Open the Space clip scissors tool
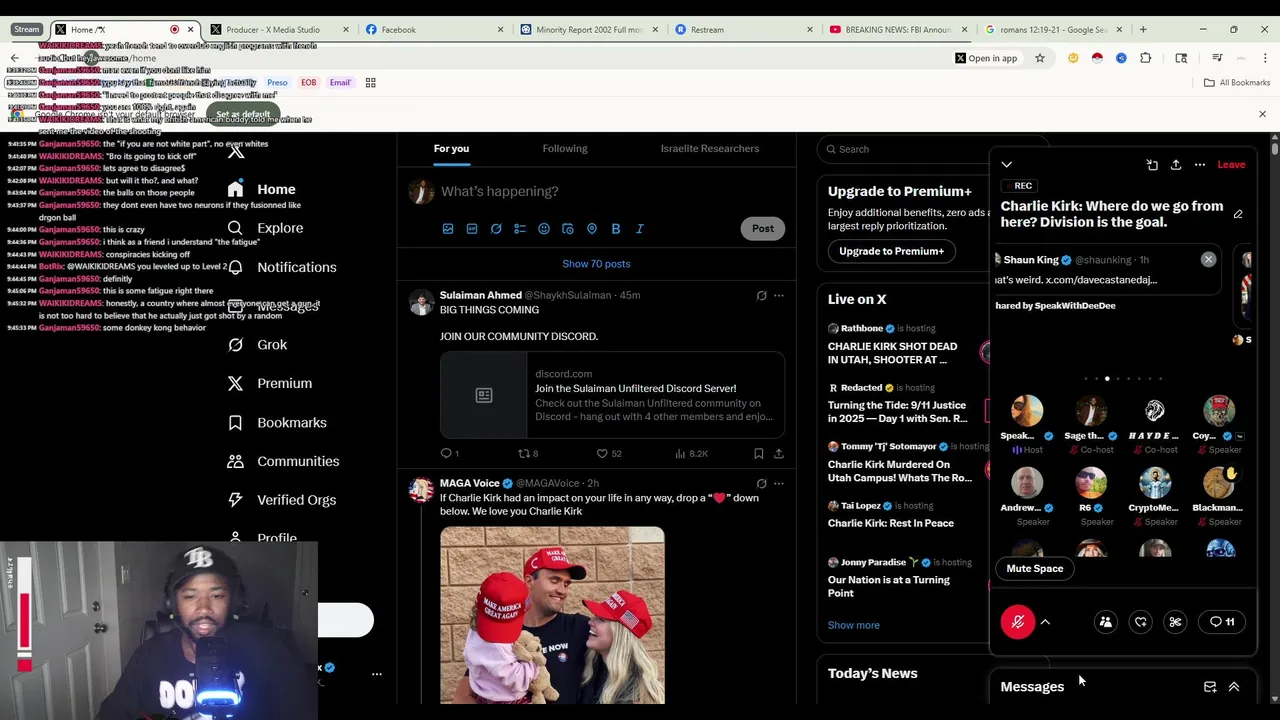The width and height of the screenshot is (1280, 720). click(x=1176, y=622)
